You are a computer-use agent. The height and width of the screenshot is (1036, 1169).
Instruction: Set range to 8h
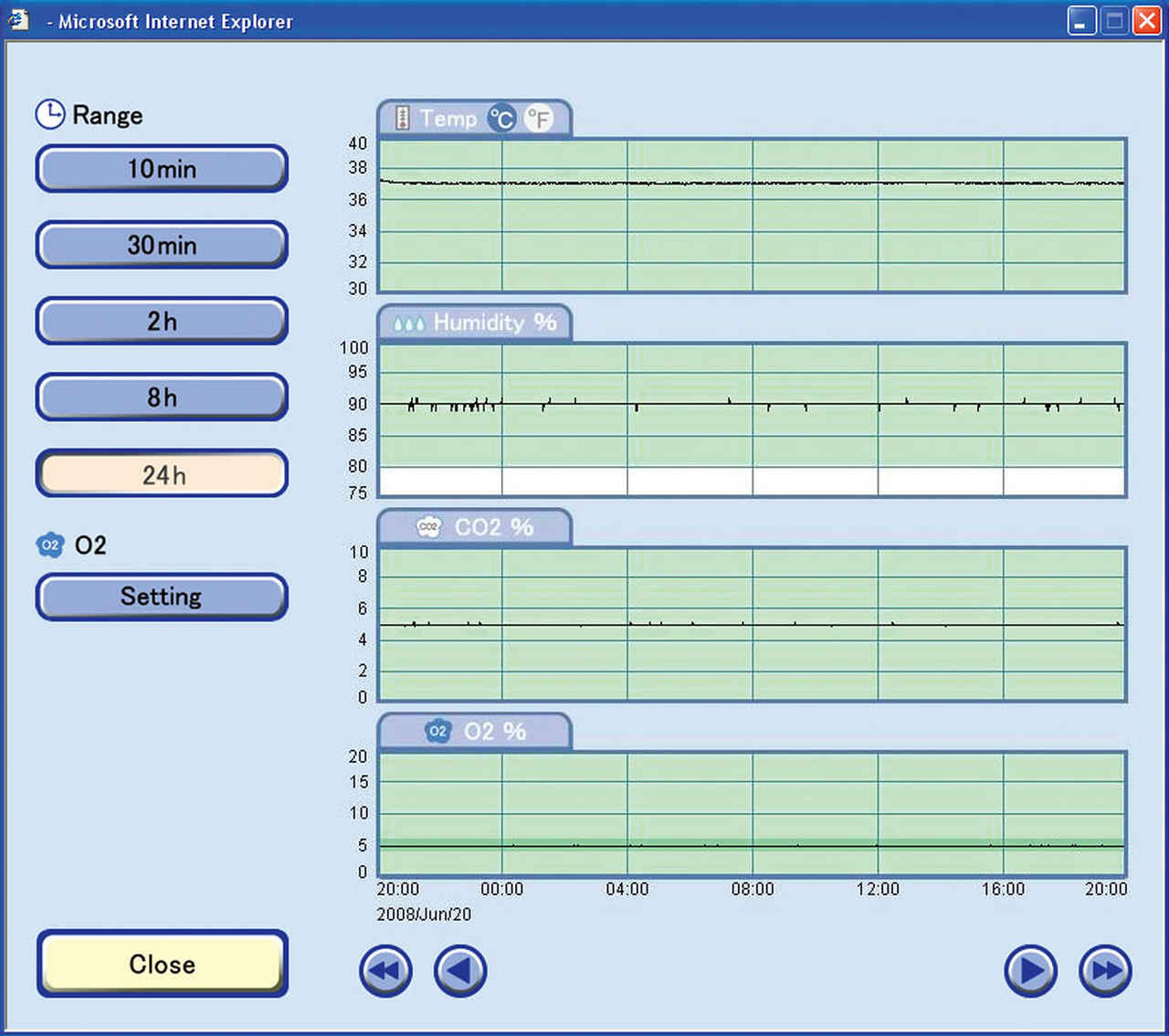162,396
